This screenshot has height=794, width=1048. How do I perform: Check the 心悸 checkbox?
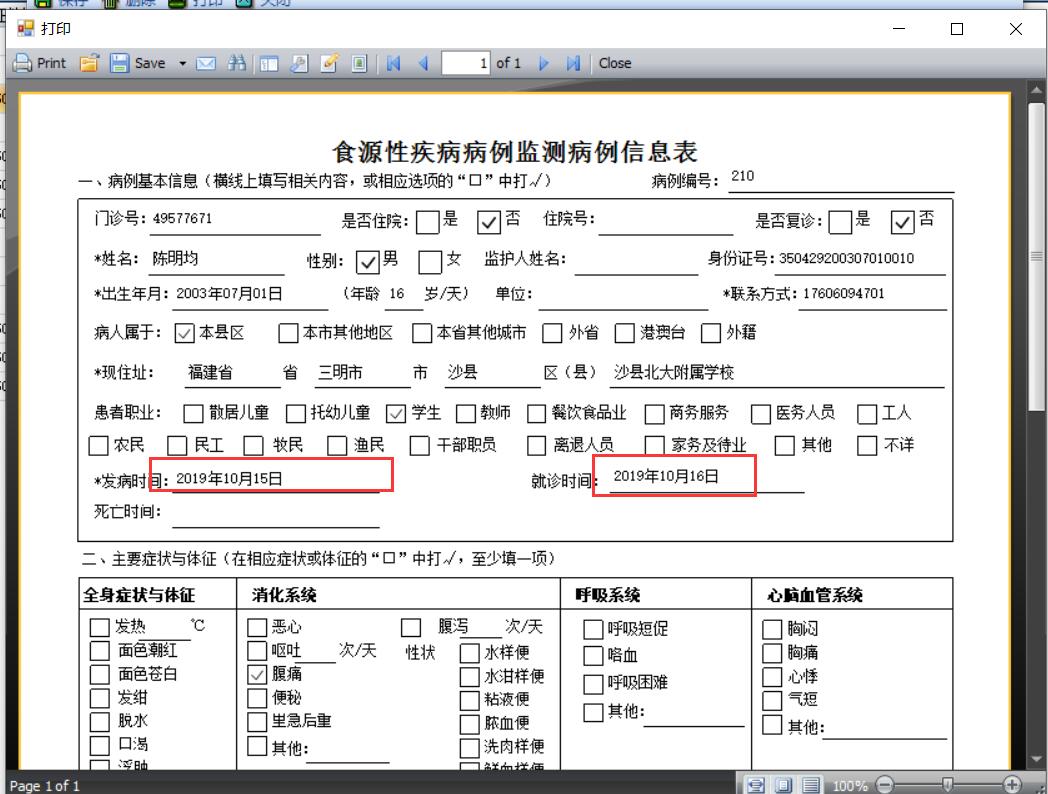tap(772, 676)
